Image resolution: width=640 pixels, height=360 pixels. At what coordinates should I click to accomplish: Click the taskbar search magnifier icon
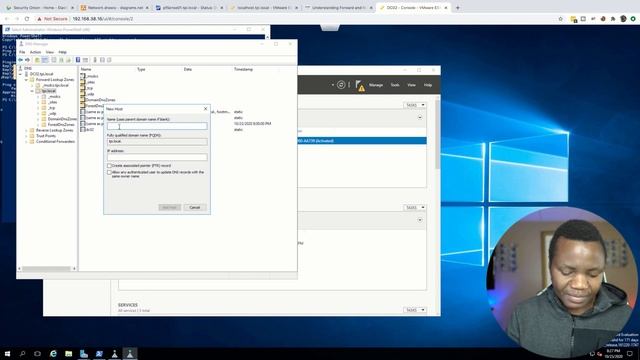[x=22, y=353]
